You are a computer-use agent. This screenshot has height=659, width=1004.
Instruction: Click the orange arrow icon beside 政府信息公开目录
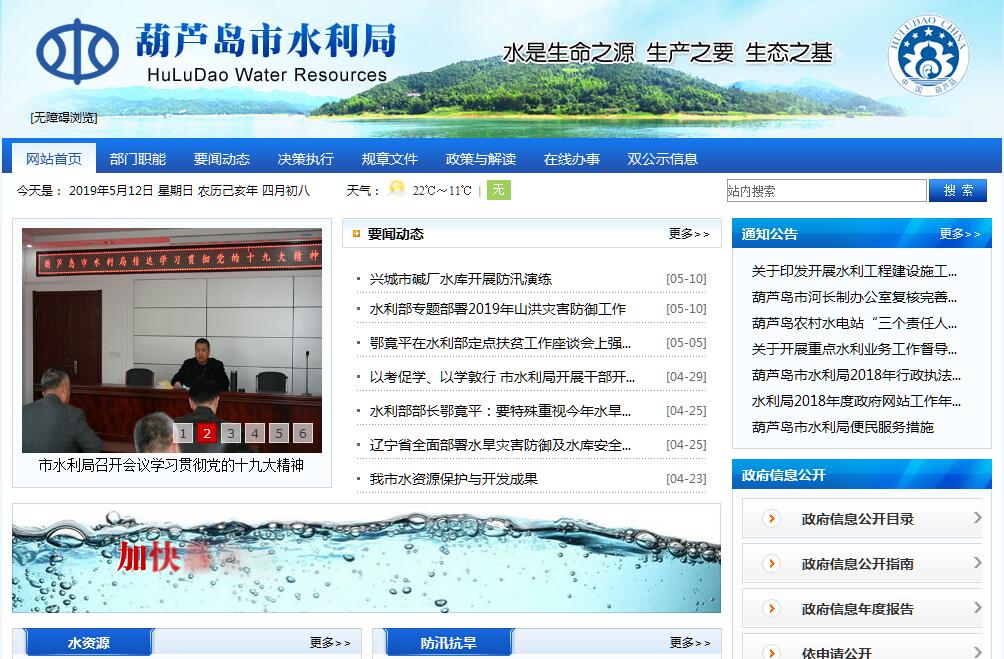pos(771,518)
